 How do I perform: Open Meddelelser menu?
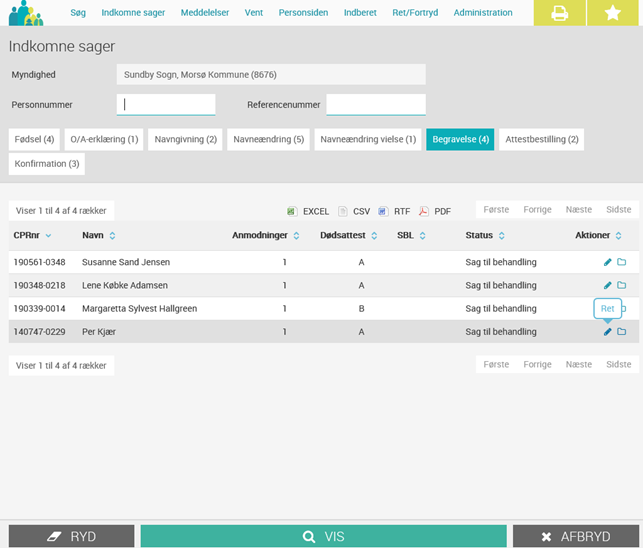coord(205,13)
